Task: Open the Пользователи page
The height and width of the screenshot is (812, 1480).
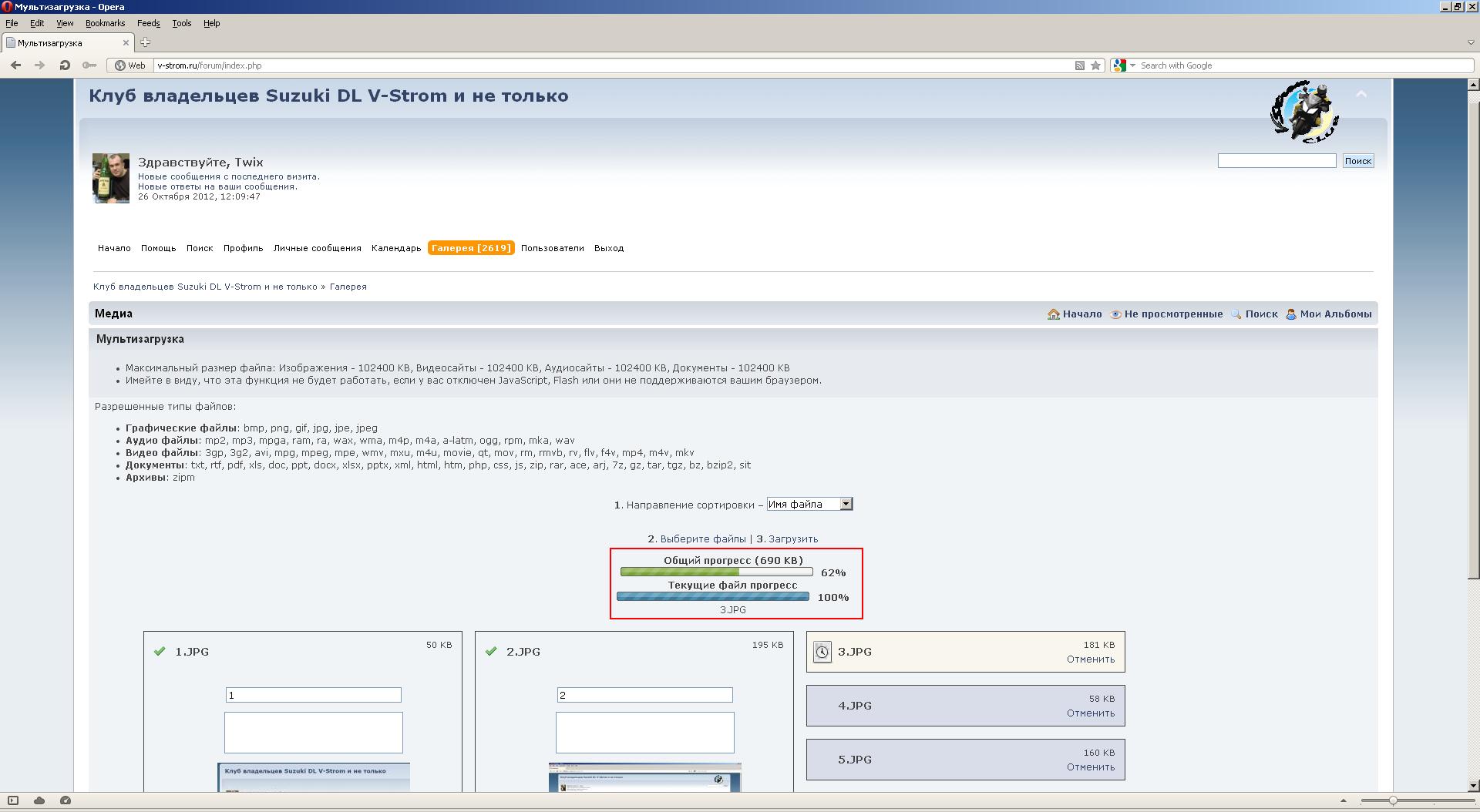Action: (552, 248)
